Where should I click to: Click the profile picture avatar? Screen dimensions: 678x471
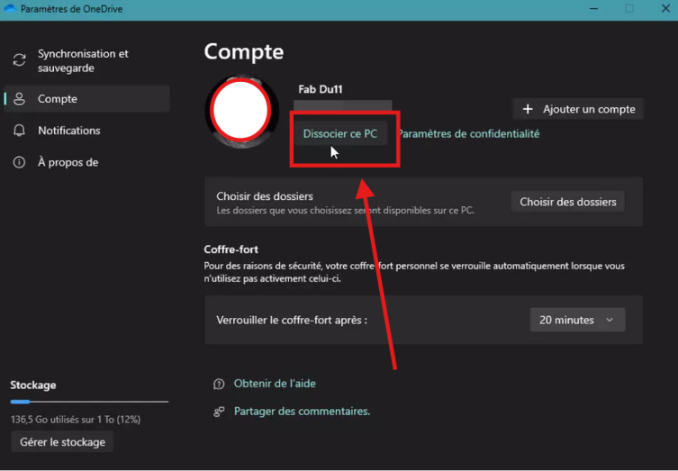(241, 111)
